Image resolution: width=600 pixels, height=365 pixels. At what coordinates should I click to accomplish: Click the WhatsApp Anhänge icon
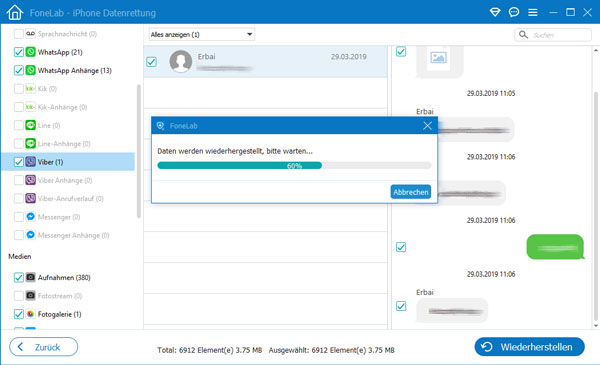[x=31, y=70]
